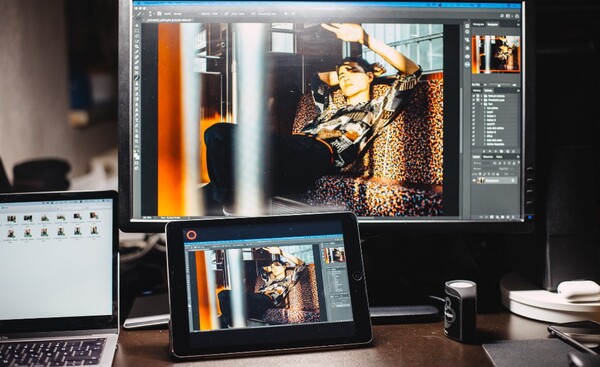Image resolution: width=600 pixels, height=367 pixels.
Task: Switch to the Channels tab
Action: pyautogui.click(x=488, y=157)
